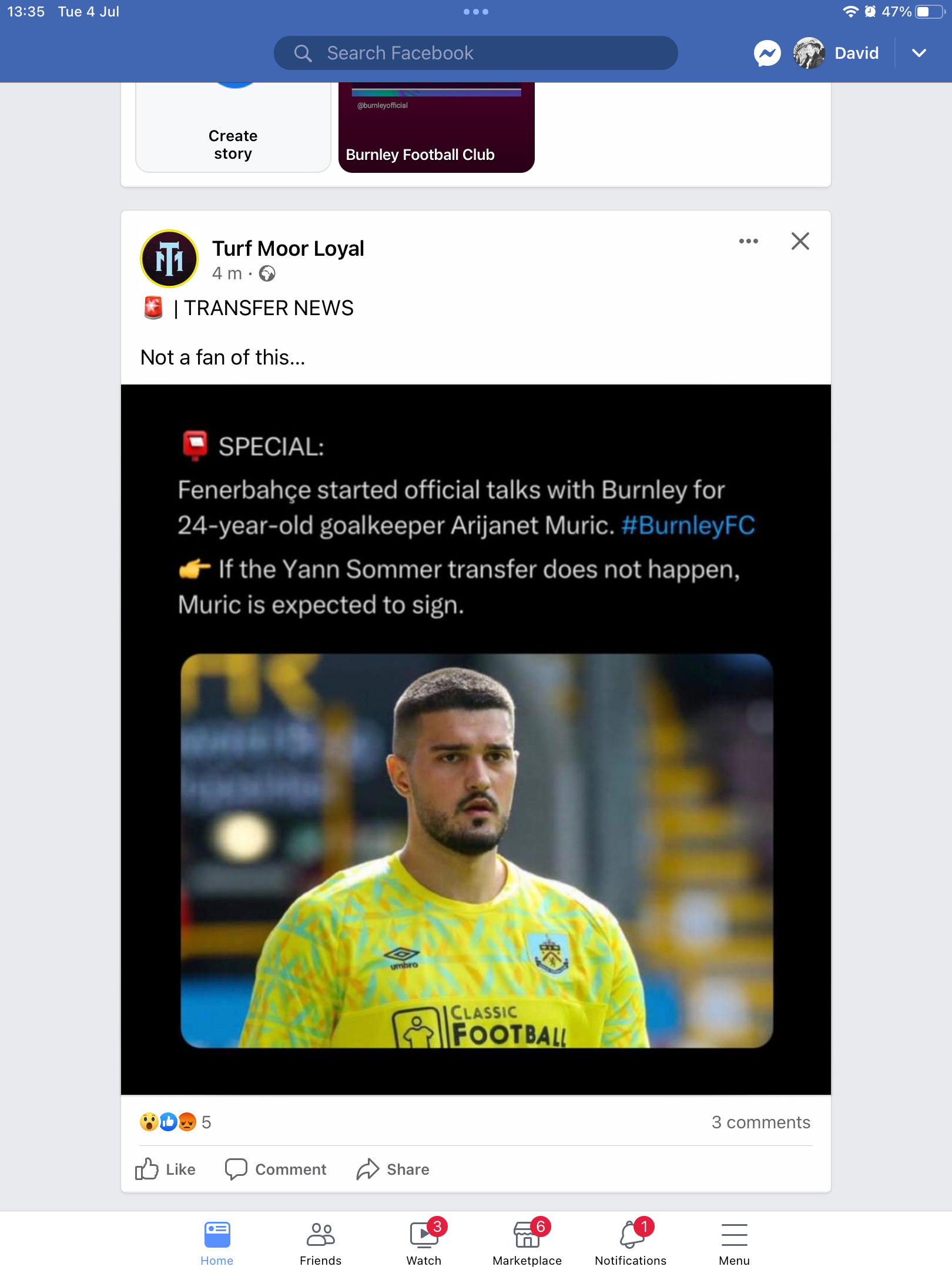Image resolution: width=952 pixels, height=1270 pixels.
Task: Share the transfer news post
Action: click(393, 1169)
